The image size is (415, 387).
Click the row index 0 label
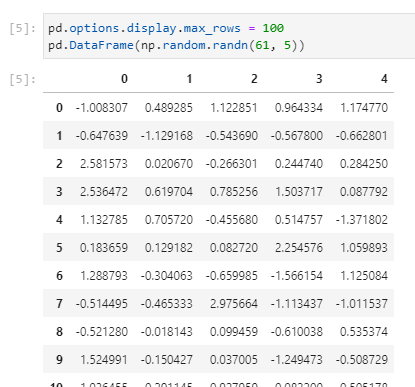click(x=59, y=108)
